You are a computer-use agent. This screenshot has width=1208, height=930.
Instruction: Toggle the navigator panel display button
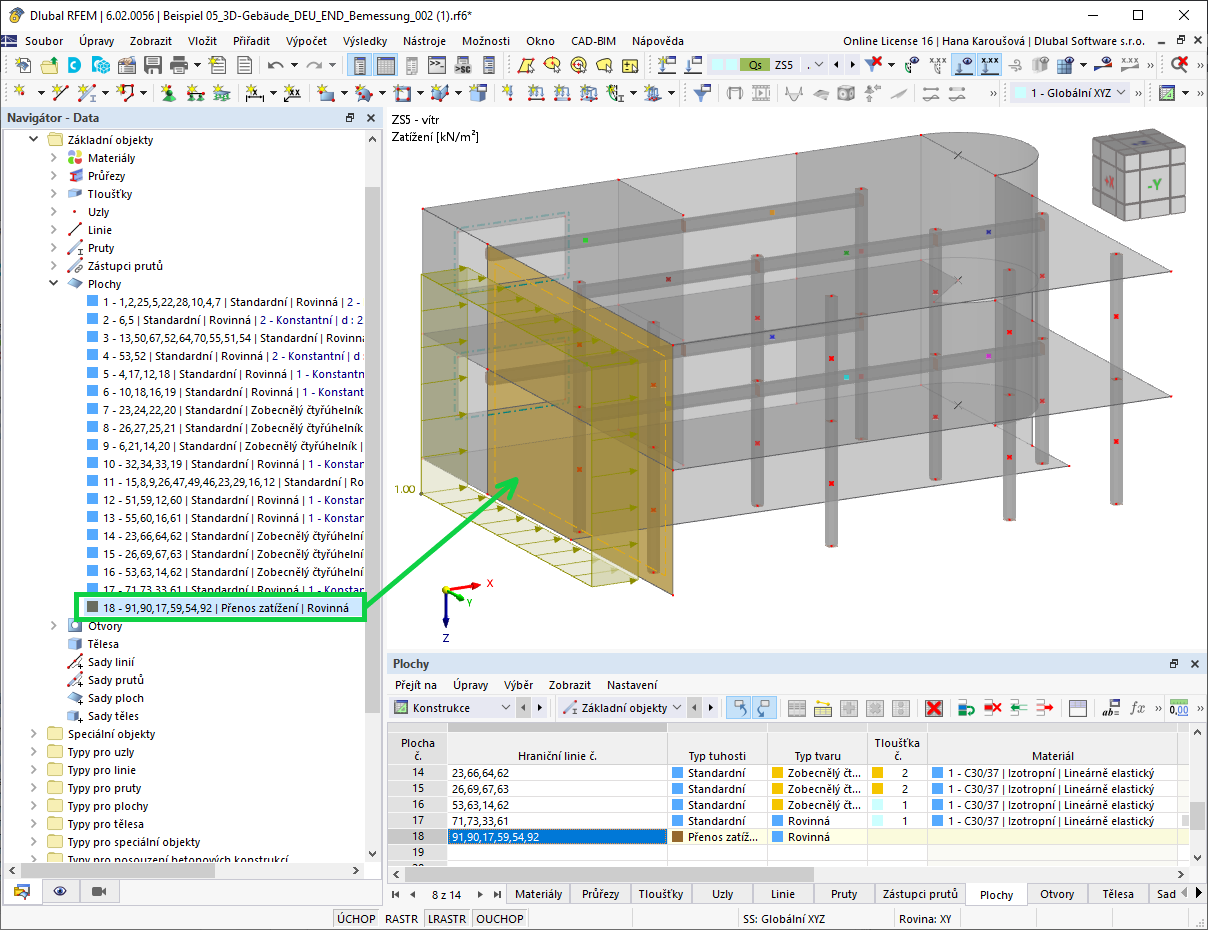[359, 65]
